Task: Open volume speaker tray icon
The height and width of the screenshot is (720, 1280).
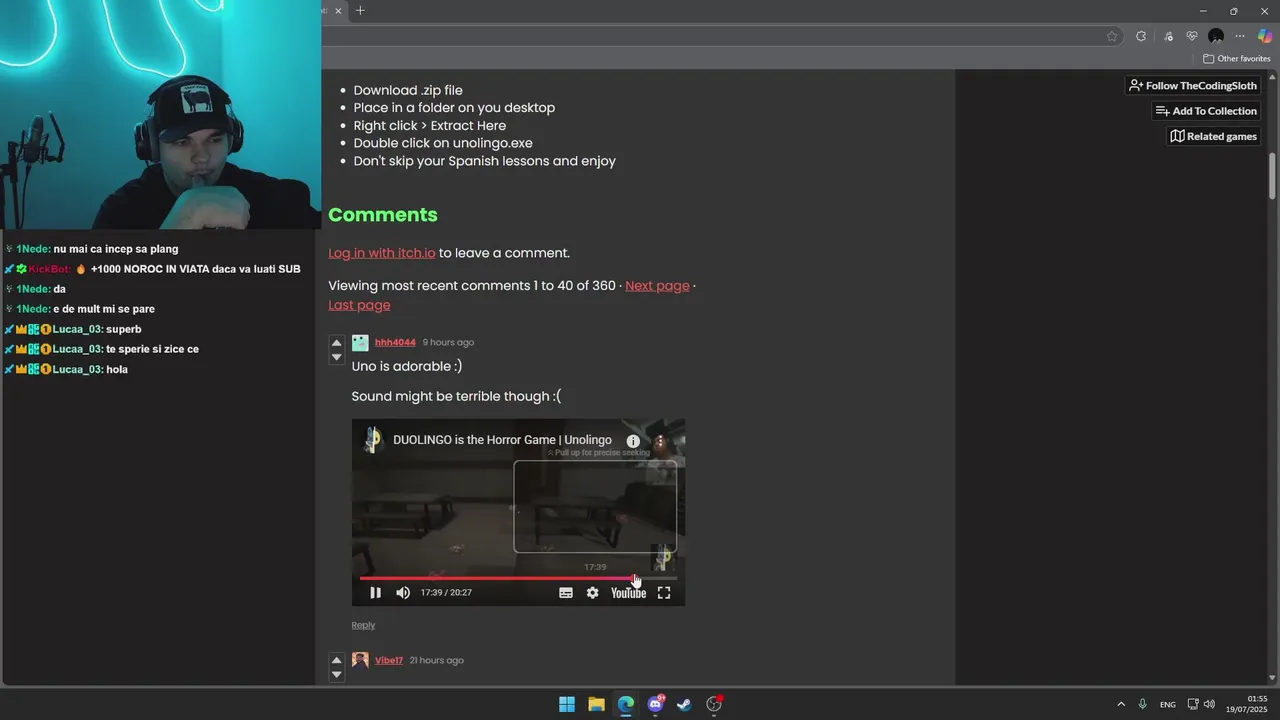Action: (x=1210, y=704)
